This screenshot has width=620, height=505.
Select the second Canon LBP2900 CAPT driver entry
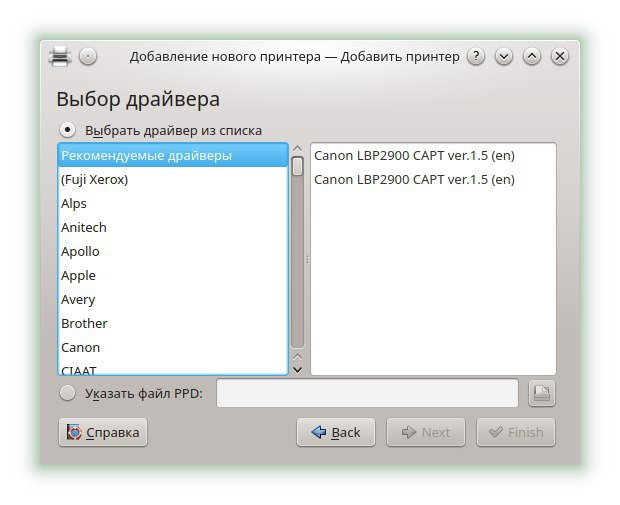(433, 180)
